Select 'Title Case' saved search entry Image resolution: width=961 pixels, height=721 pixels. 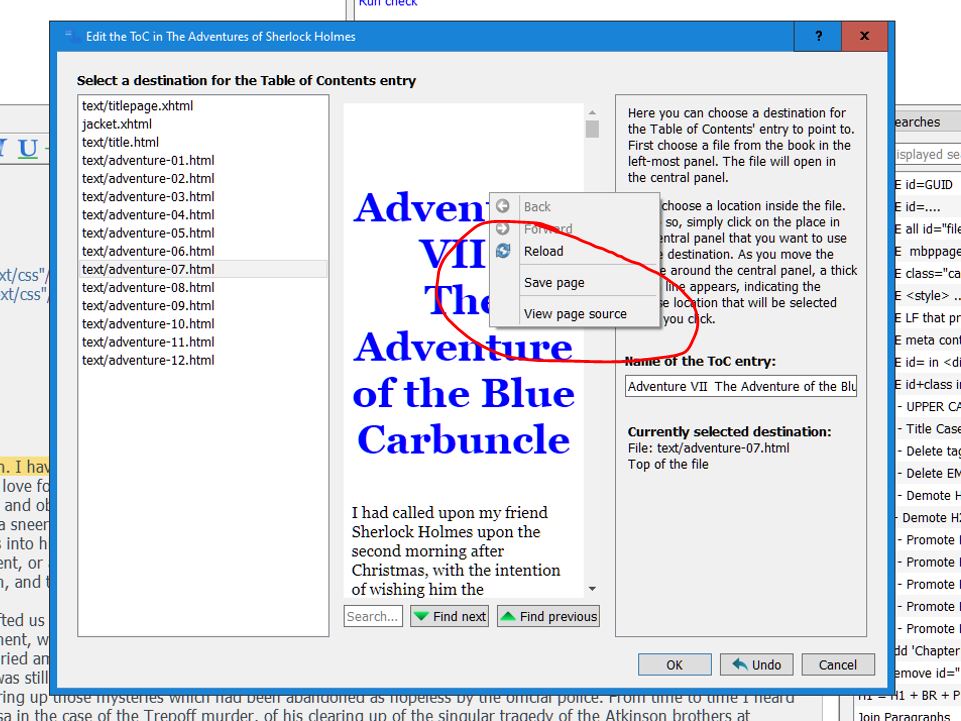click(x=928, y=429)
